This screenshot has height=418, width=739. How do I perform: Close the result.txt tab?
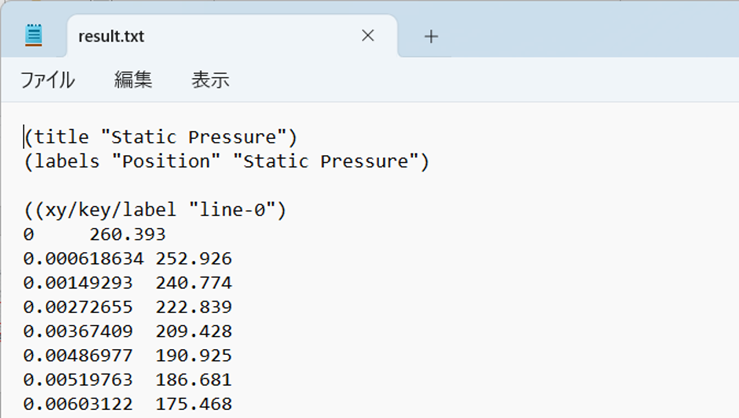coord(368,35)
